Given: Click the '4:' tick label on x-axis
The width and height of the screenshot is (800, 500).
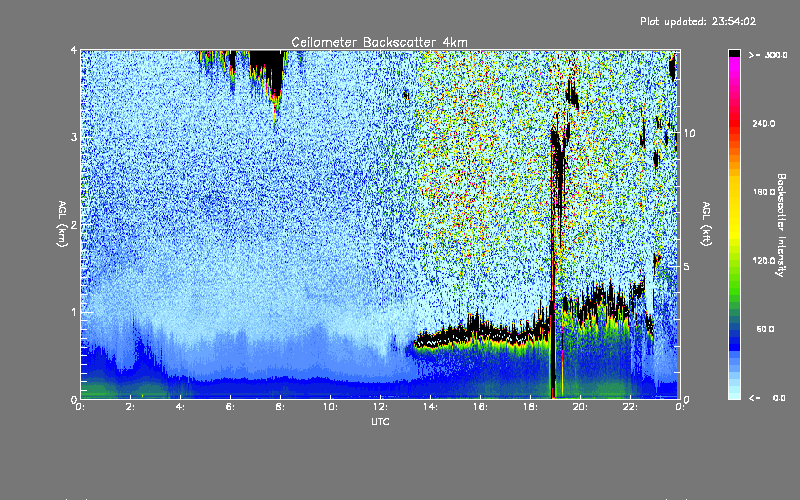Looking at the screenshot, I should (180, 407).
